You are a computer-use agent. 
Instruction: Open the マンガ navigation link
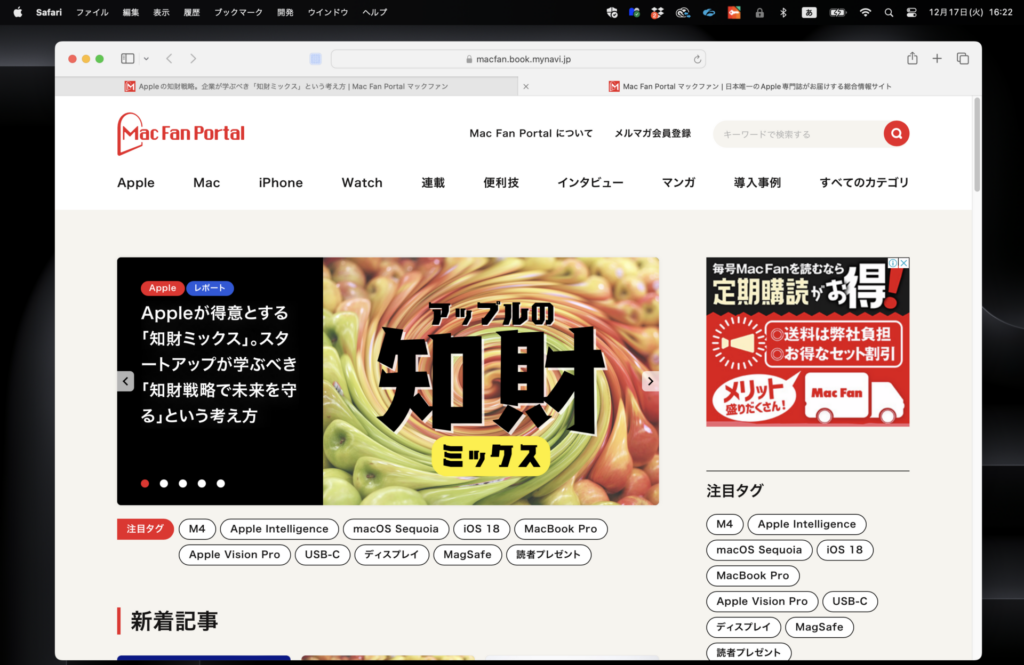click(x=679, y=183)
